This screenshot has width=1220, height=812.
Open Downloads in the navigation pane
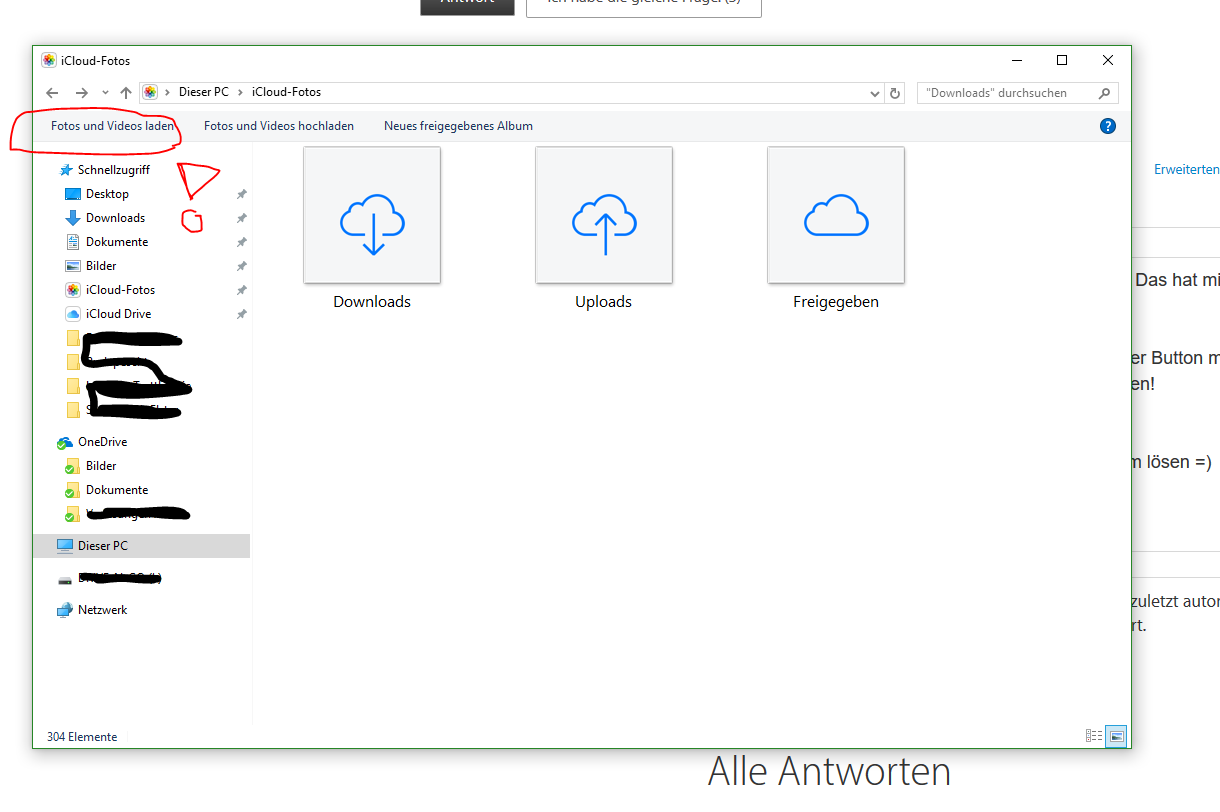115,218
